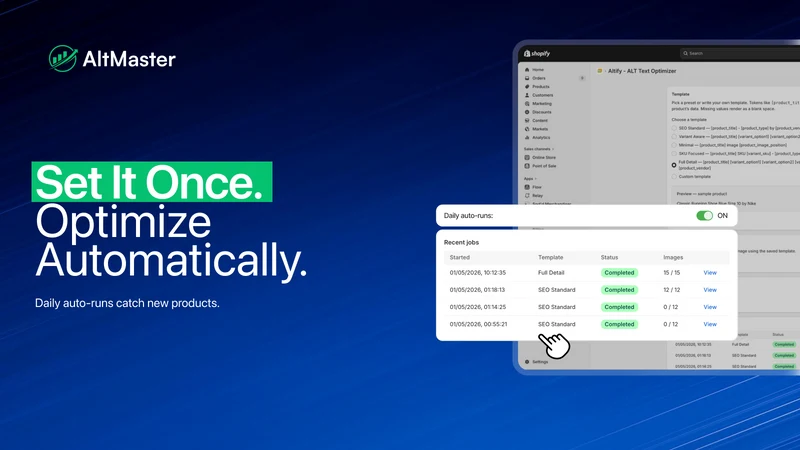View the 10:12:35 Full Detail job
Screen dimensions: 800x450
[x=710, y=272]
